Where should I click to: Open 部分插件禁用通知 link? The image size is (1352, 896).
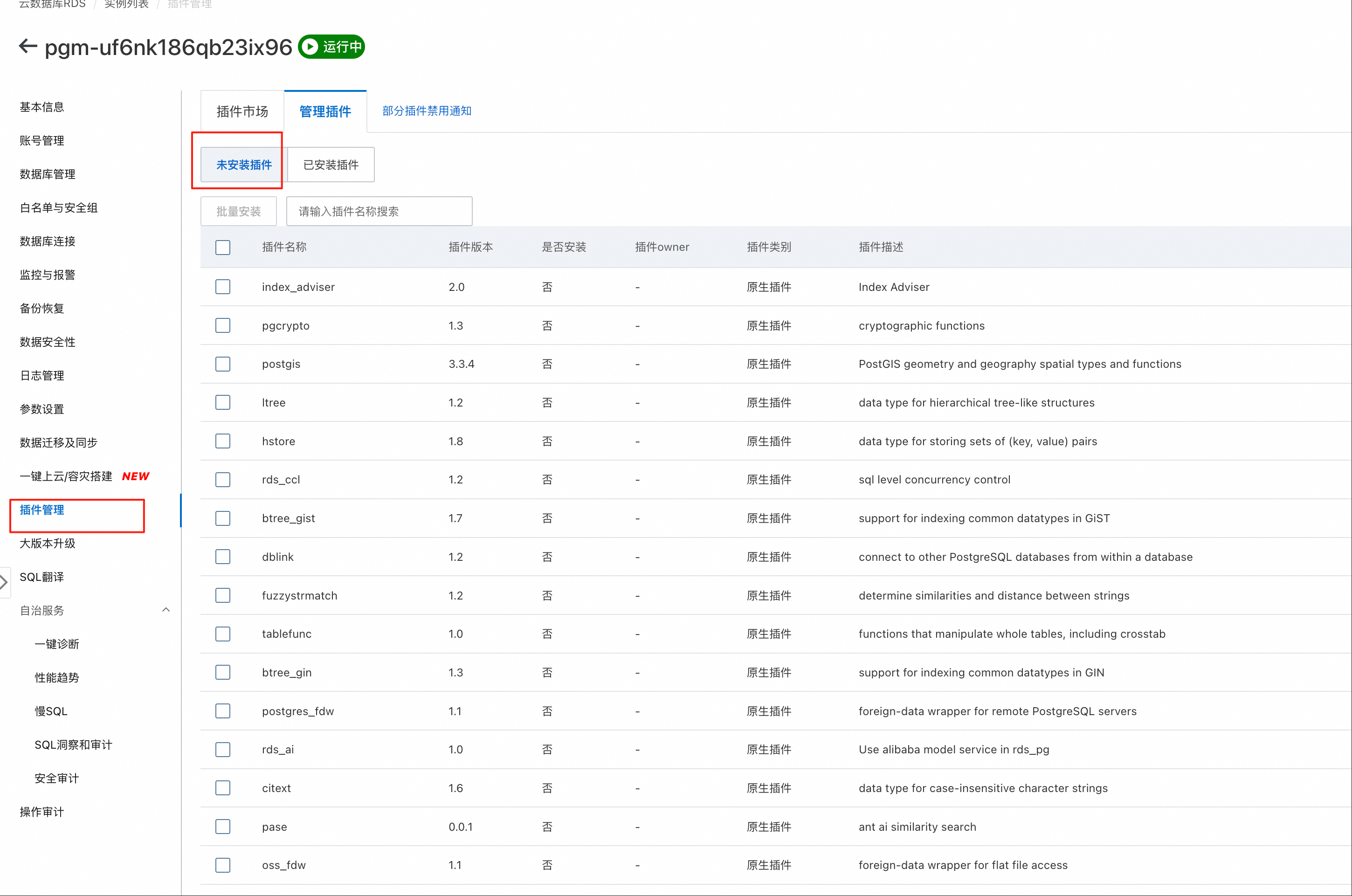point(426,111)
